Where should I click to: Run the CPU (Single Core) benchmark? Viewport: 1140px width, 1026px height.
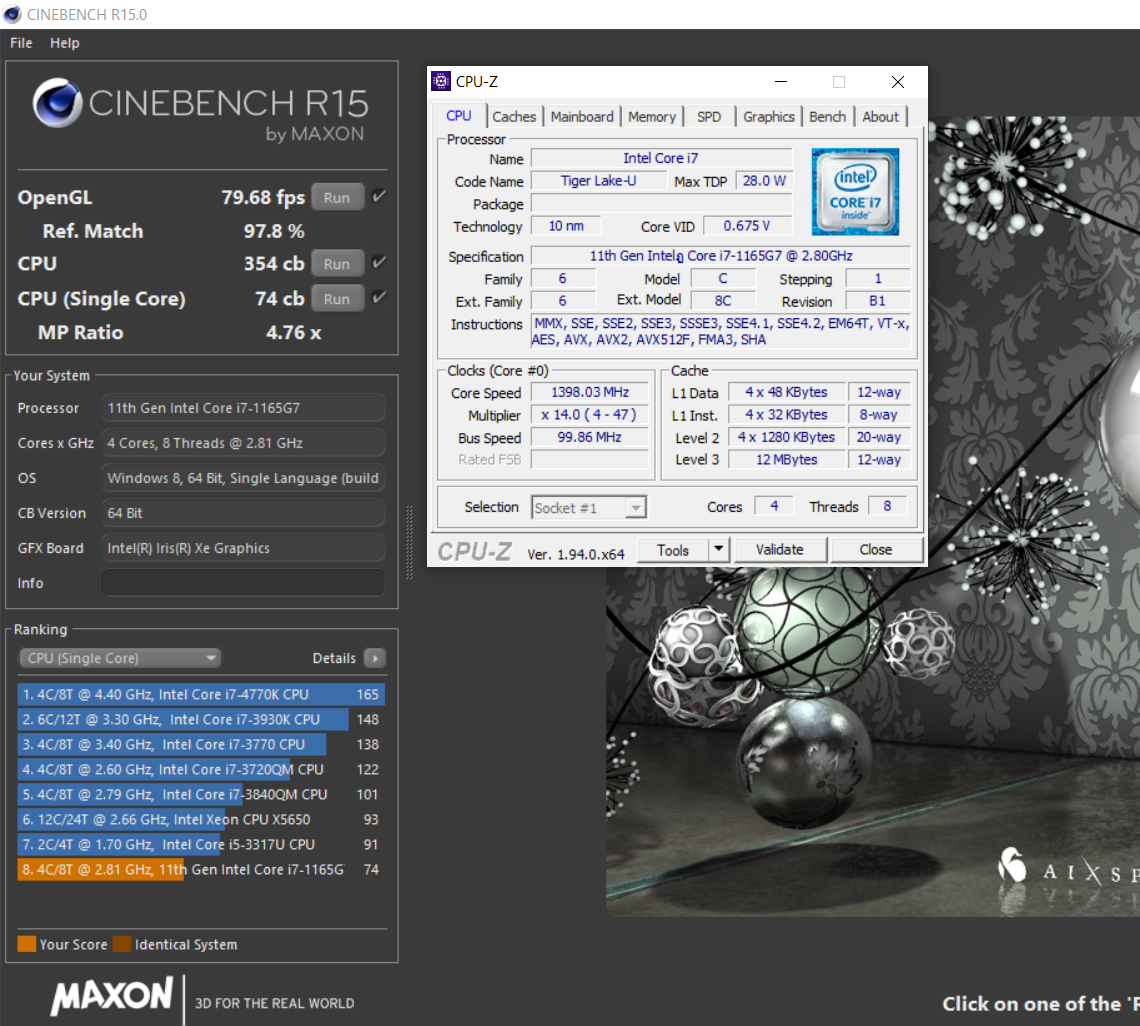pos(337,298)
